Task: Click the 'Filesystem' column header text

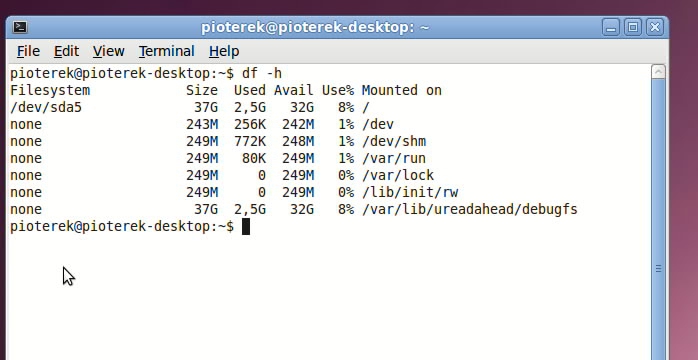Action: click(50, 90)
